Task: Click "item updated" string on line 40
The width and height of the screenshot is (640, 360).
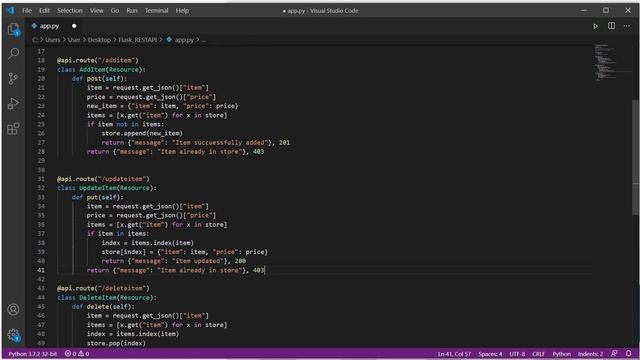Action: pos(198,261)
